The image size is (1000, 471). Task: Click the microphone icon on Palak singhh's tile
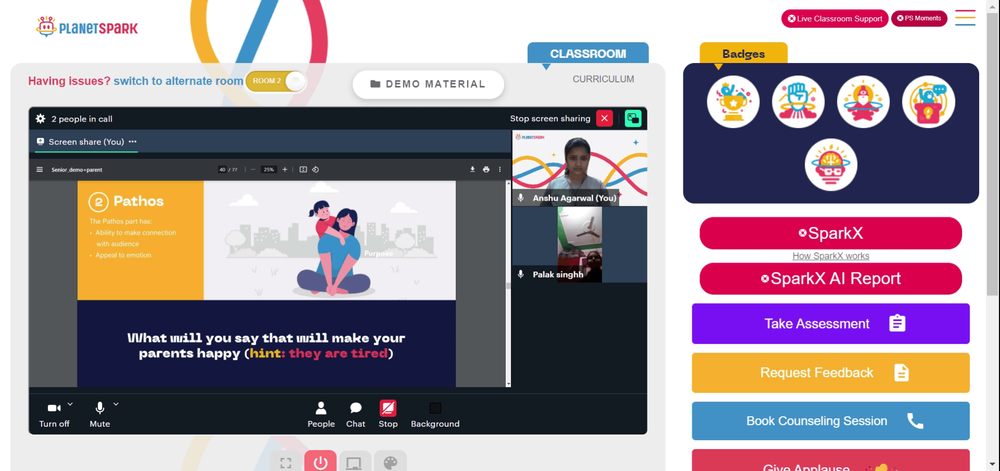tap(521, 274)
